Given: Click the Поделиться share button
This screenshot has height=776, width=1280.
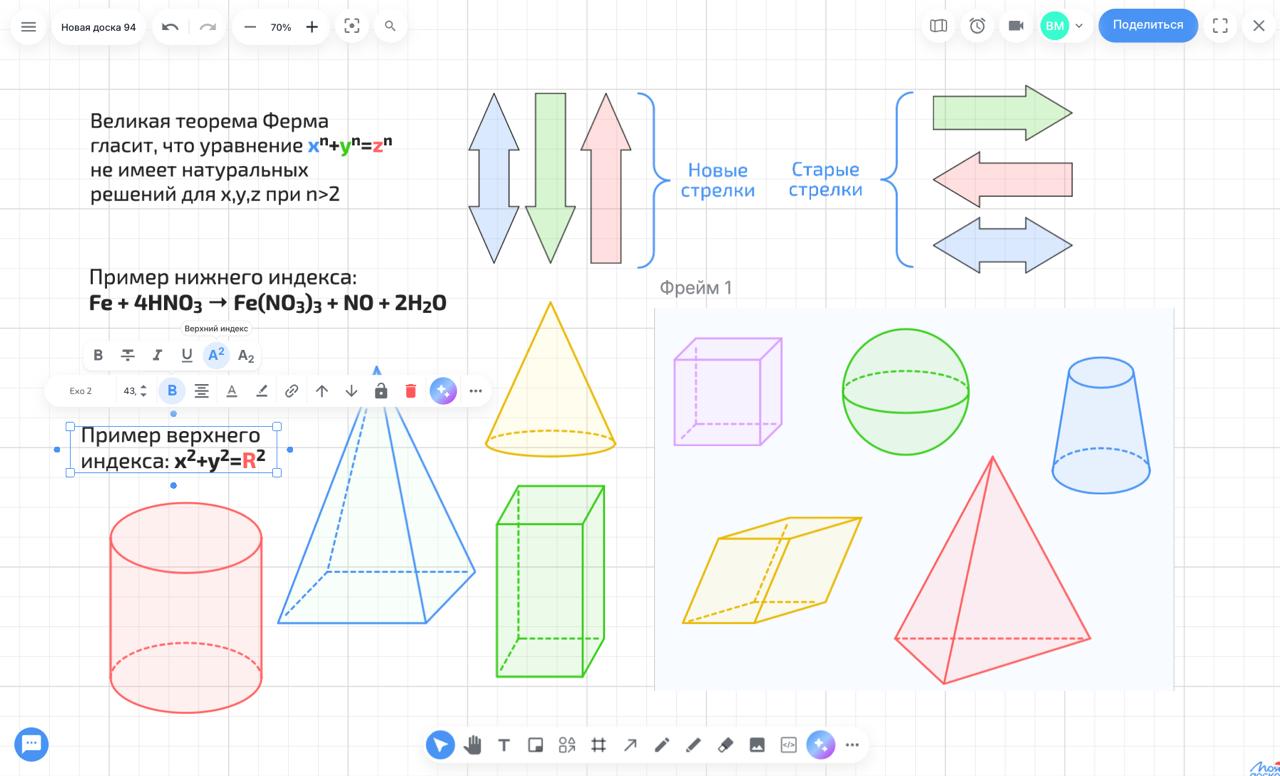Looking at the screenshot, I should [1147, 25].
